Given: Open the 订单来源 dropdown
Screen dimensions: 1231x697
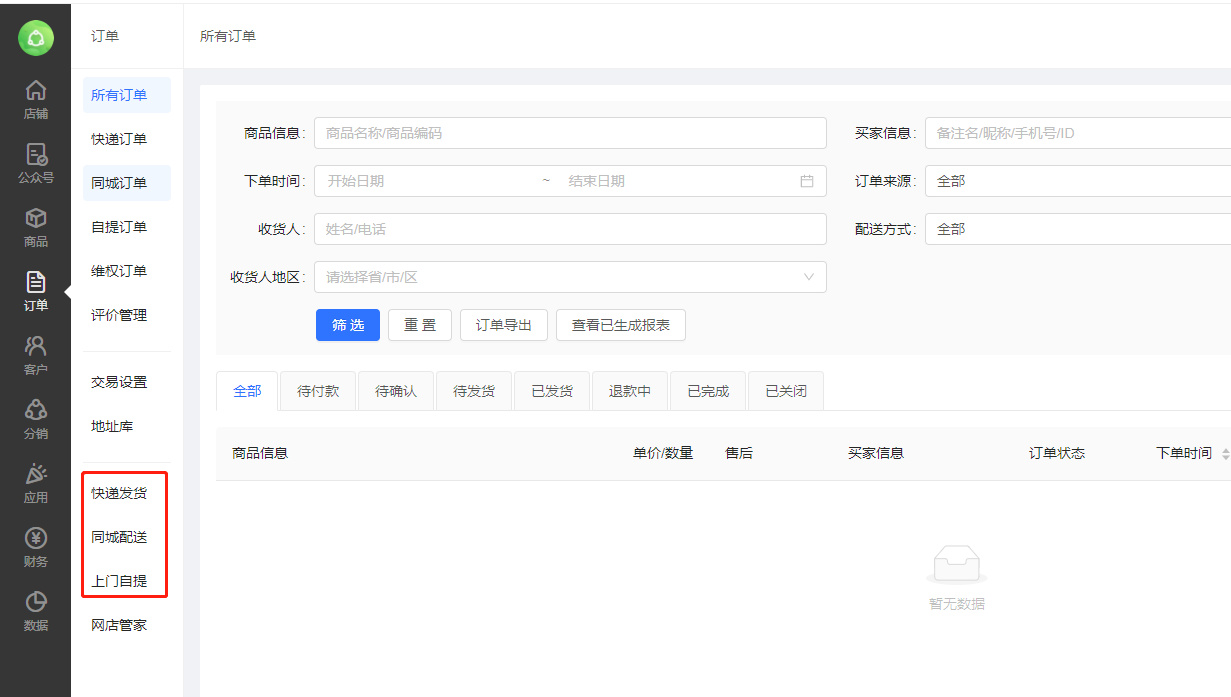Looking at the screenshot, I should (1078, 181).
